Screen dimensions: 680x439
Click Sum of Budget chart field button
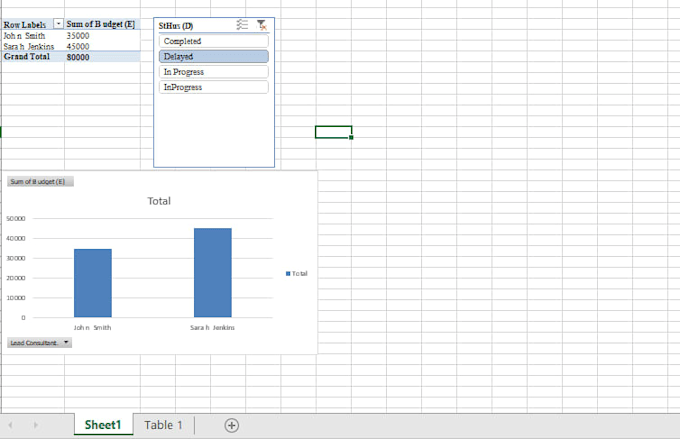[40, 181]
